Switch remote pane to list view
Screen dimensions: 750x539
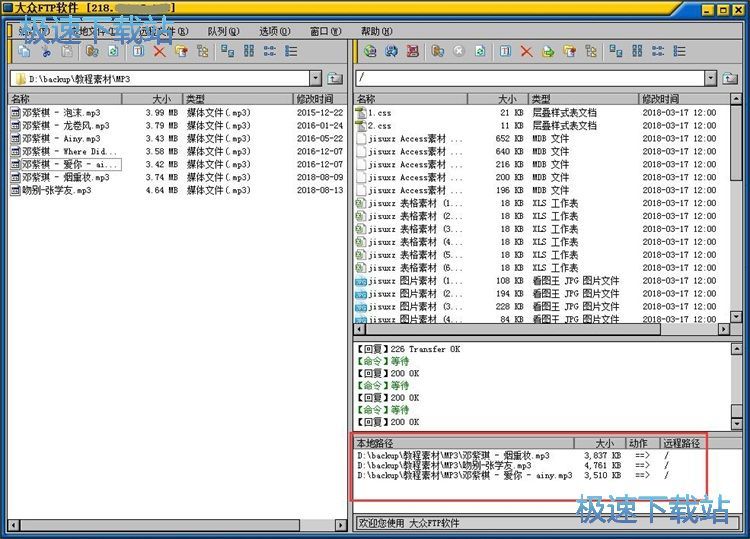[x=658, y=51]
